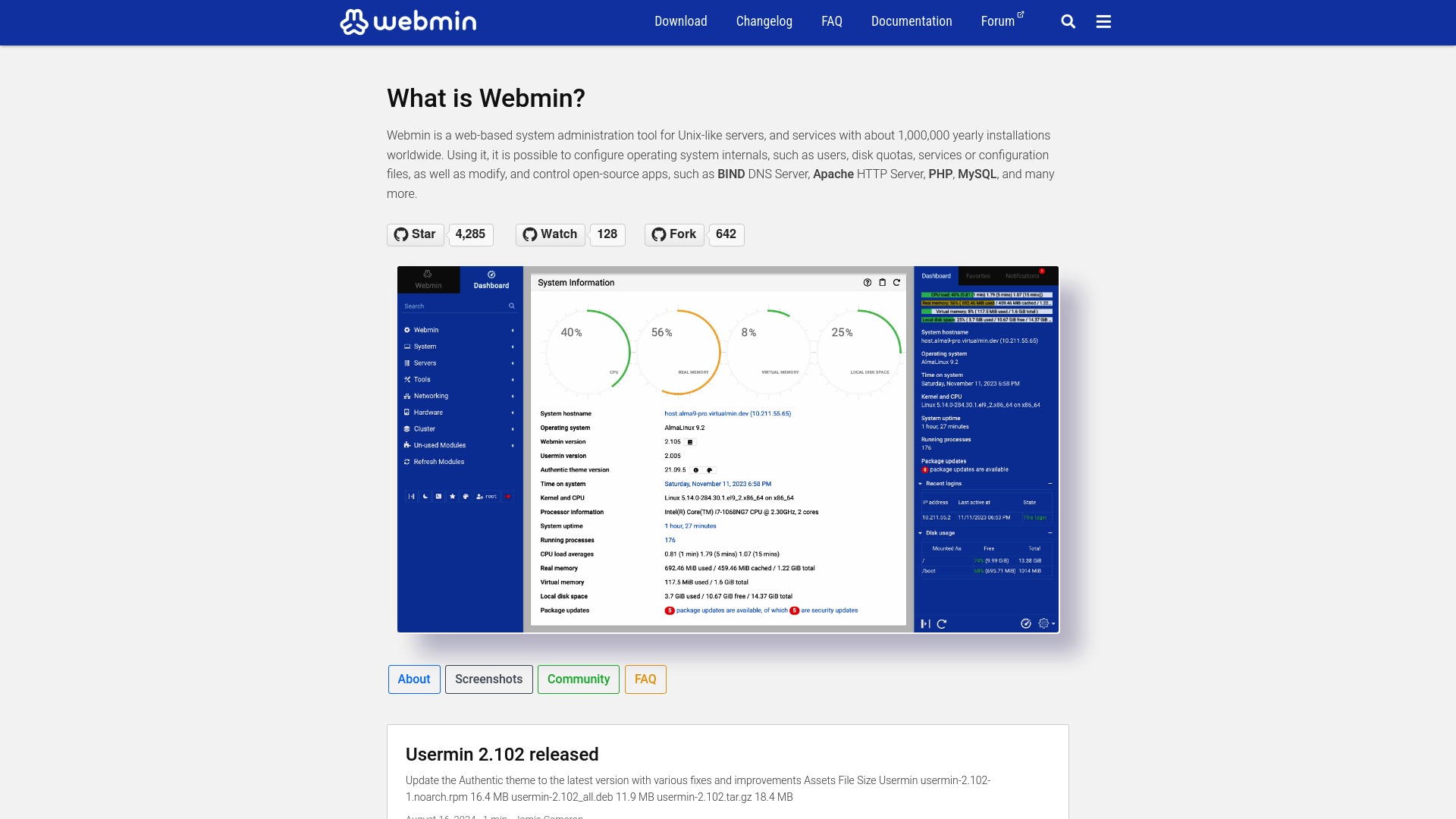
Task: Open the Documentation nav item
Action: pos(912,21)
